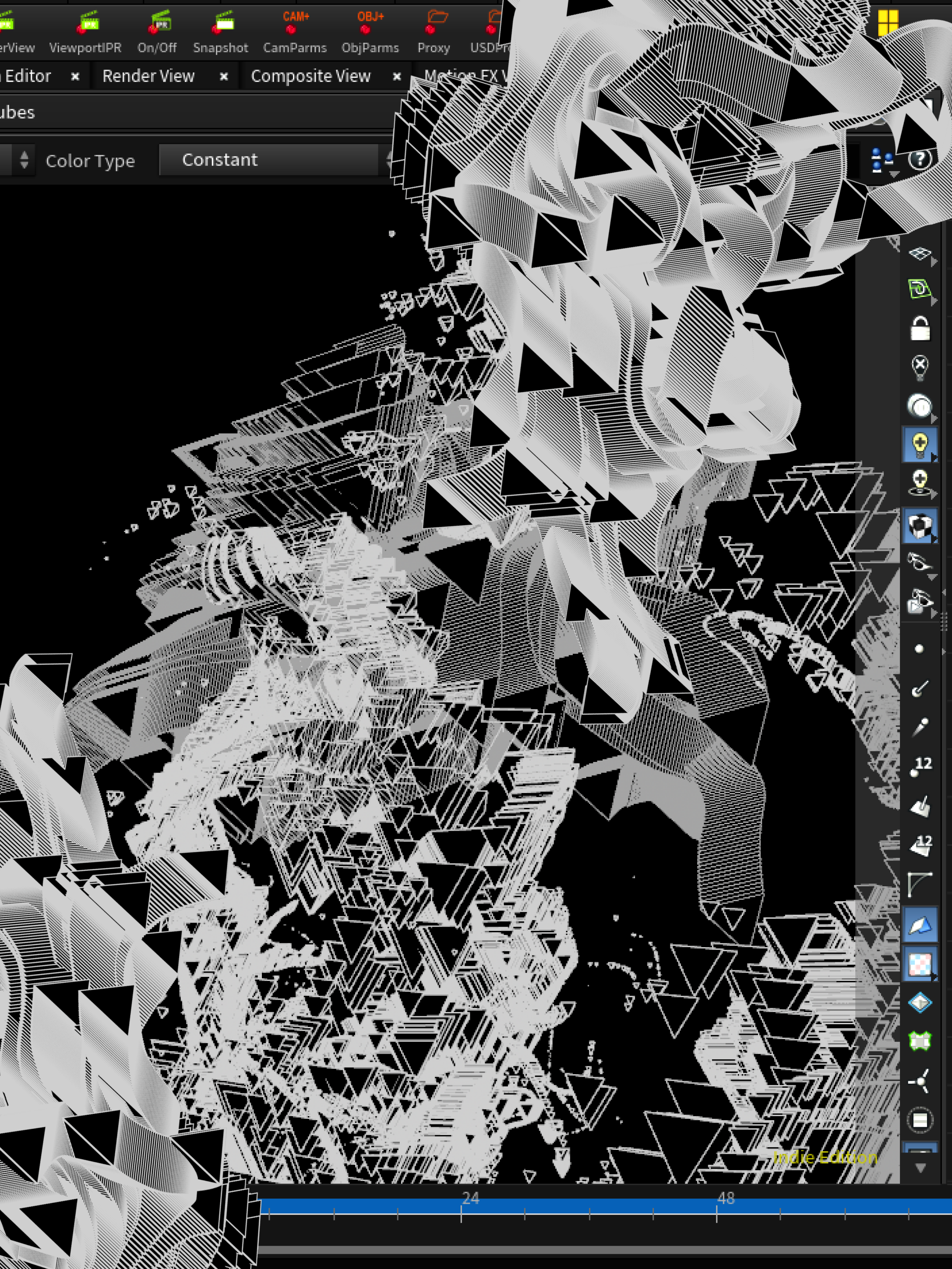Switch to the Composite View tab
The width and height of the screenshot is (952, 1269).
pyautogui.click(x=310, y=76)
